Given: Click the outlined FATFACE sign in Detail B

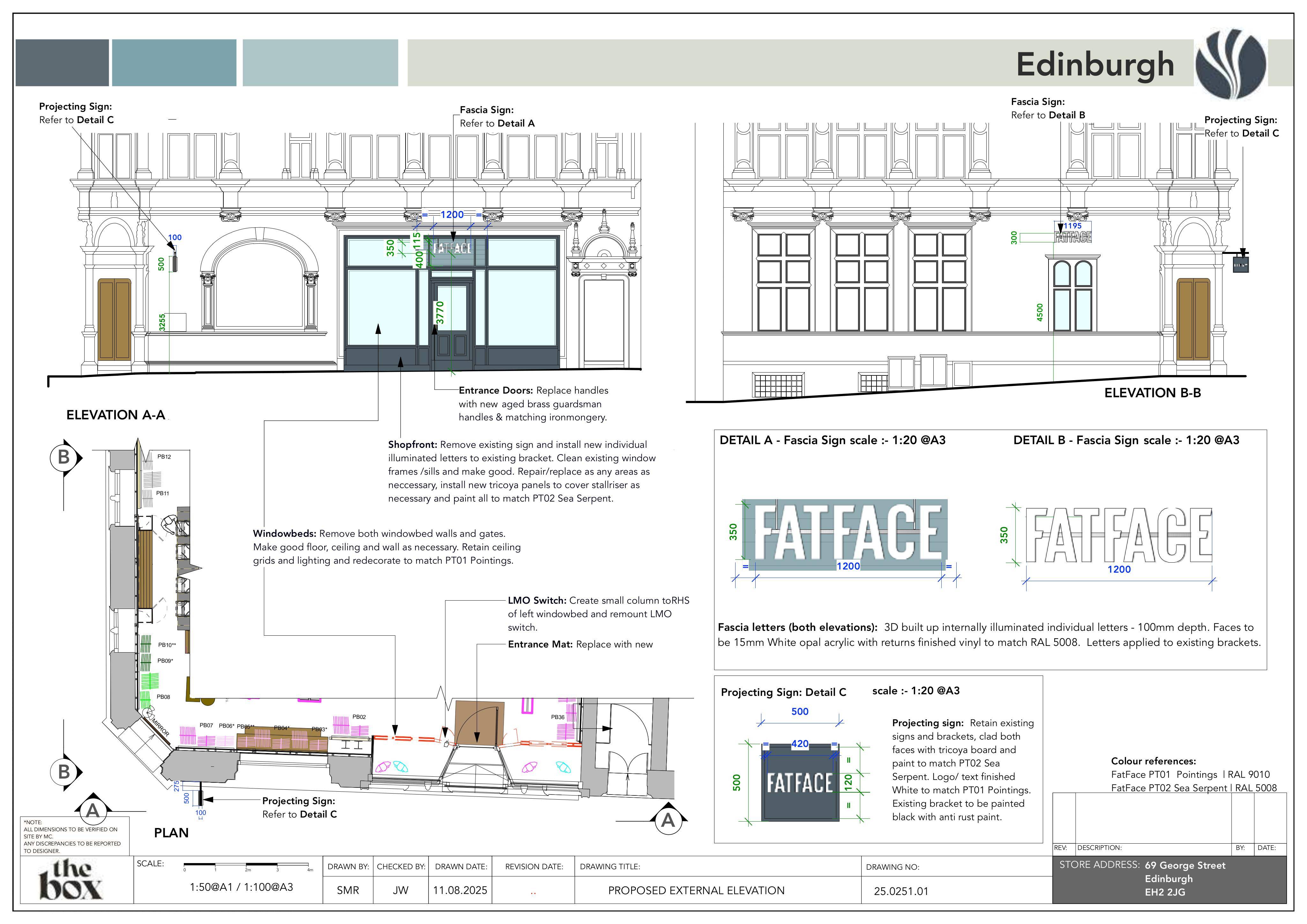Looking at the screenshot, I should click(x=1119, y=535).
